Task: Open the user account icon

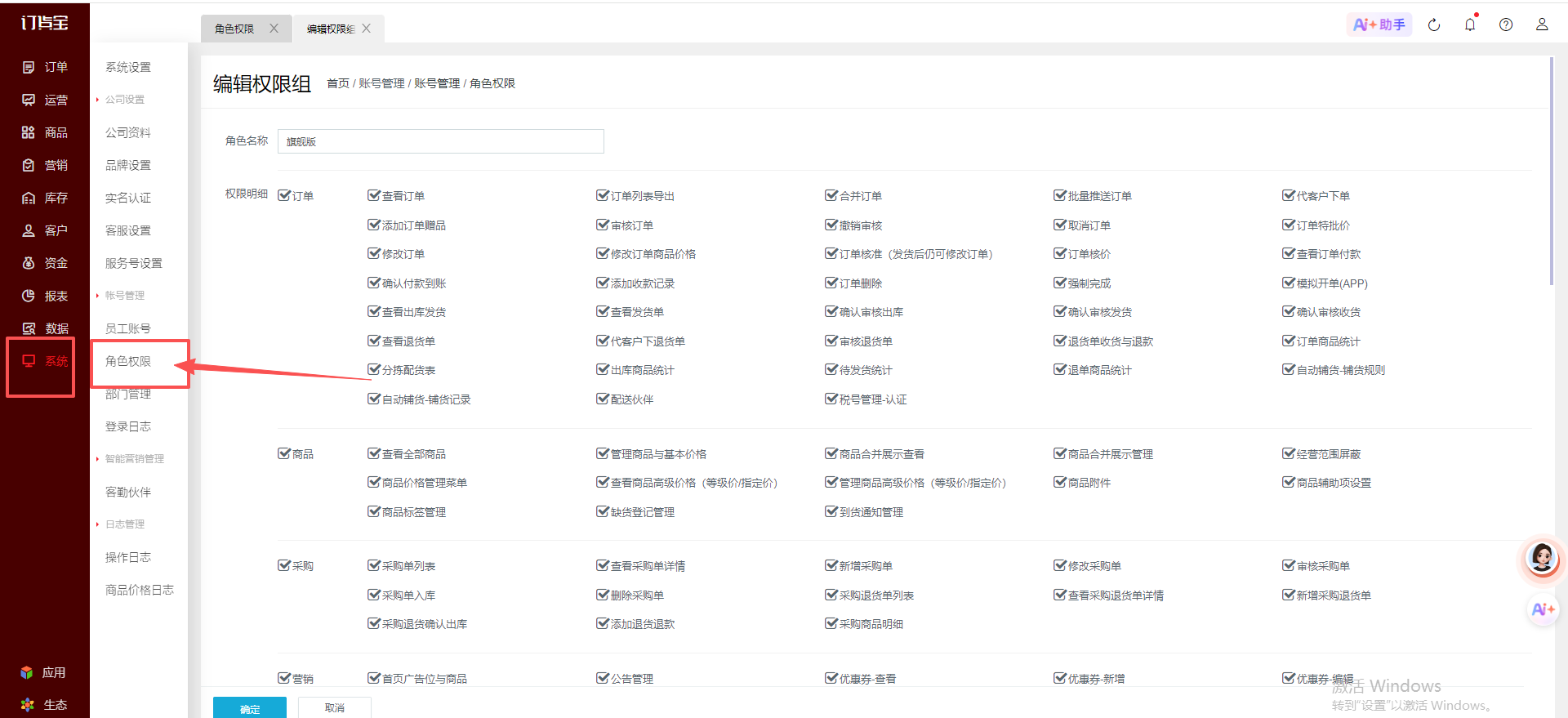Action: [x=1542, y=25]
